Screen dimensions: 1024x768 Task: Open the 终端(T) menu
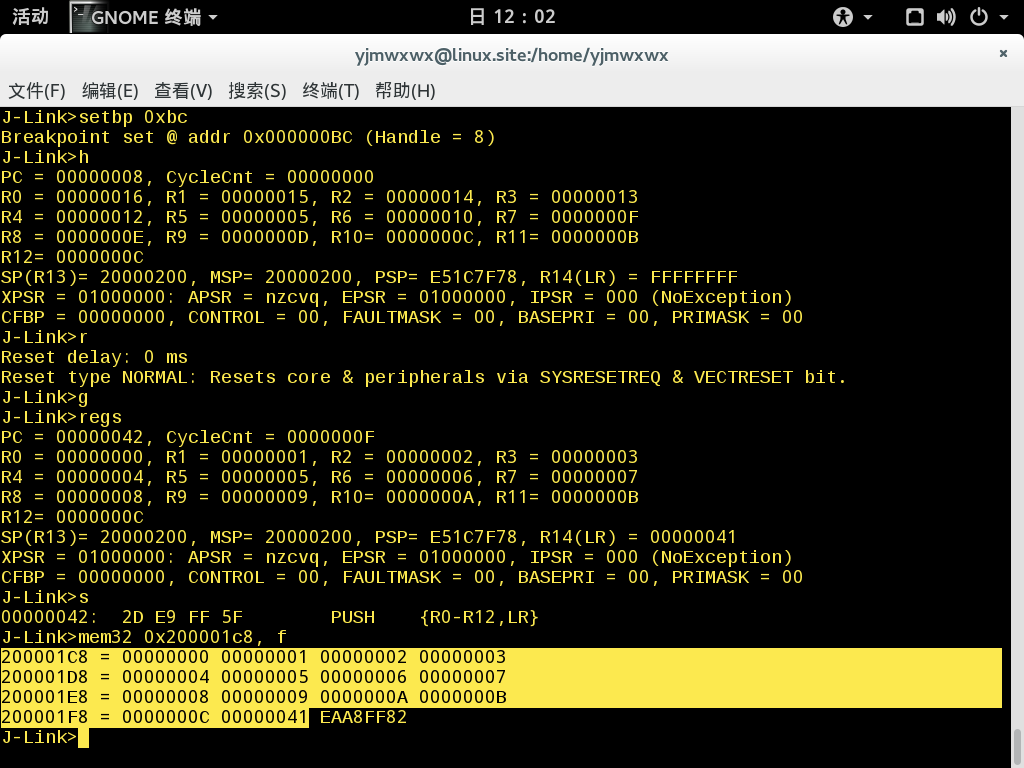click(331, 91)
